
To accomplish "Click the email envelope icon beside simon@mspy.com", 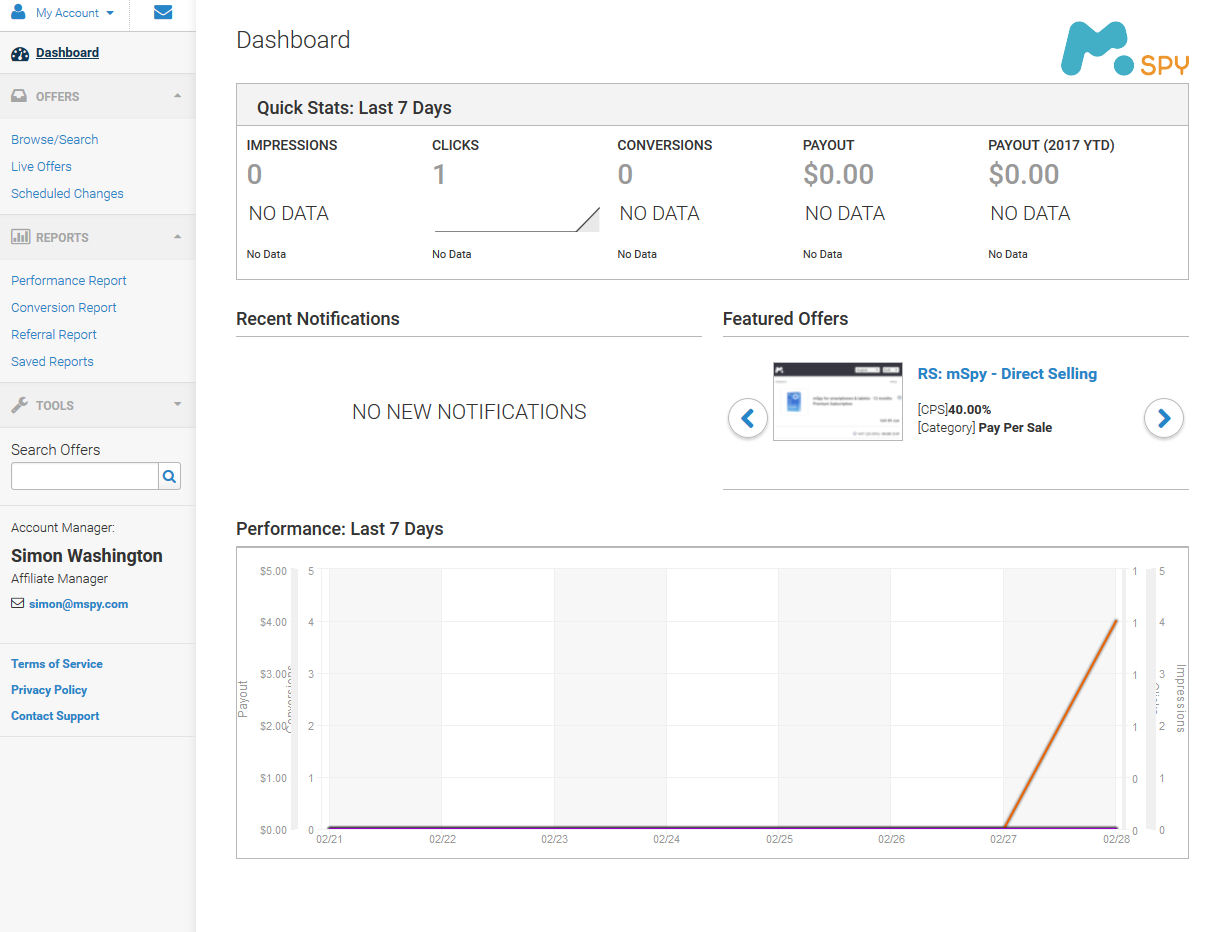I will (x=17, y=604).
